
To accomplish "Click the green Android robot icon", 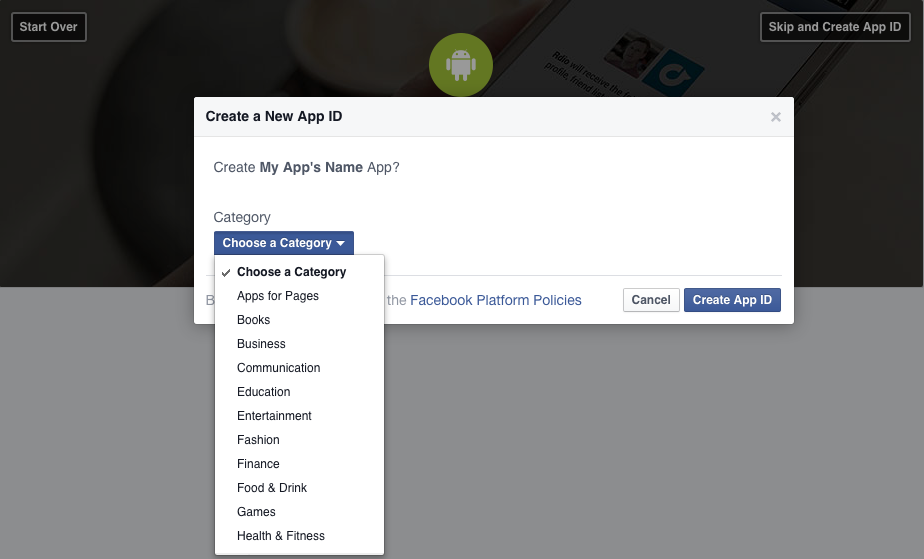I will (461, 65).
